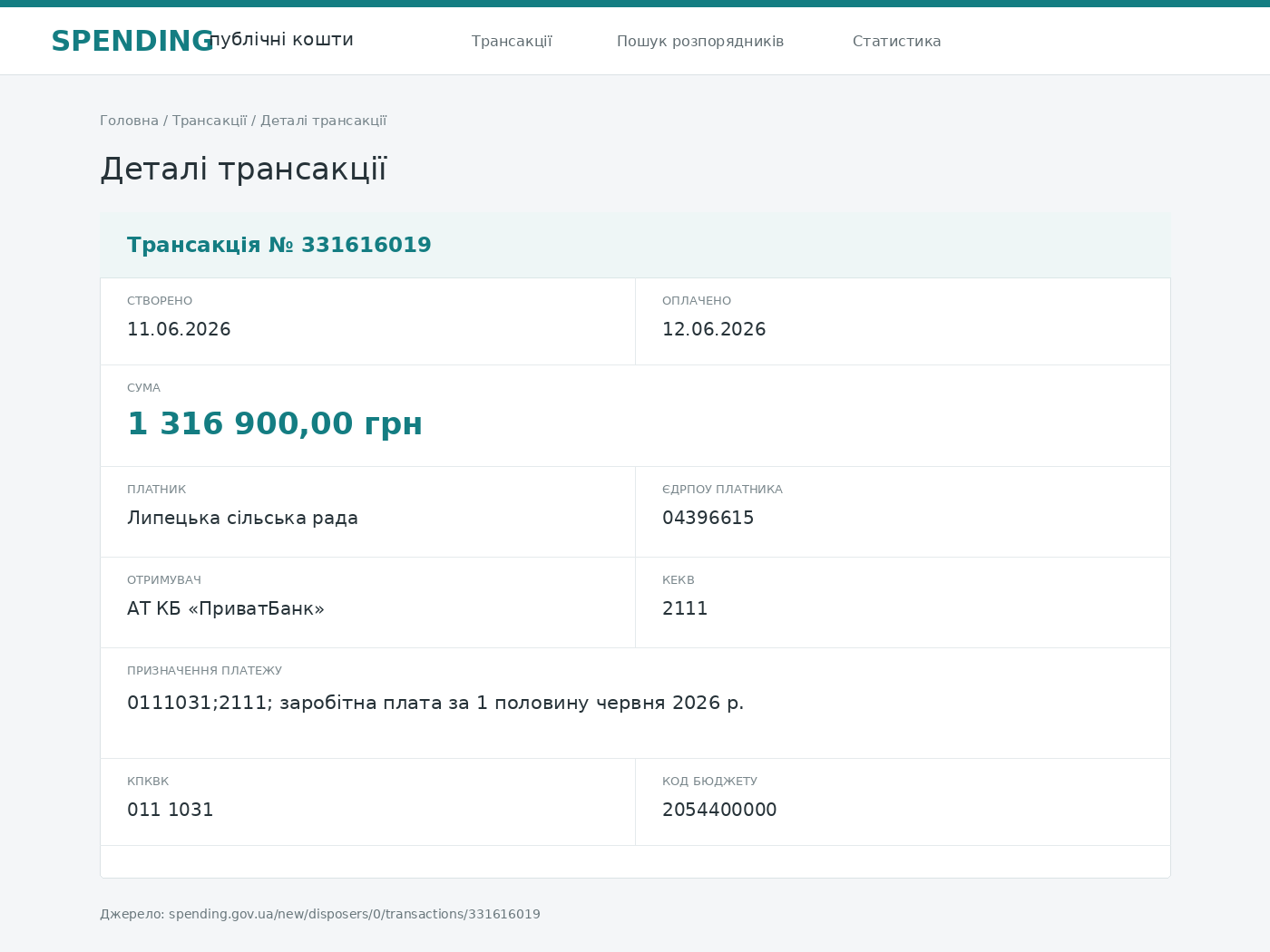Click the КОД БЮДЖЕТУ label

tap(709, 782)
